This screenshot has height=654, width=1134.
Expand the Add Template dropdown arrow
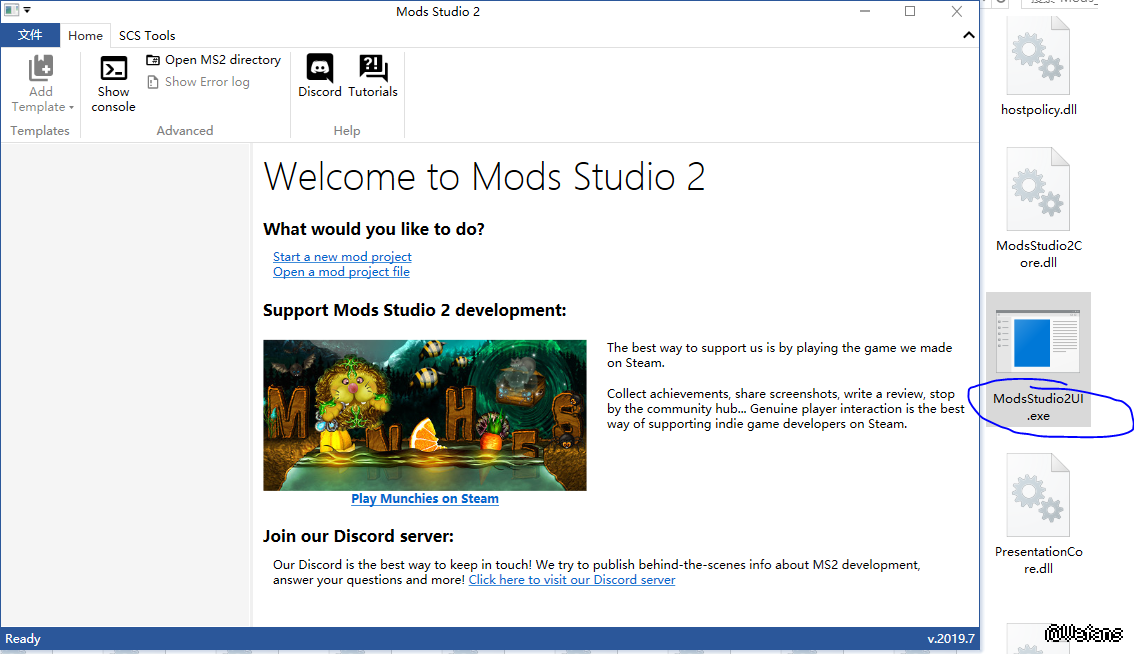(71, 108)
